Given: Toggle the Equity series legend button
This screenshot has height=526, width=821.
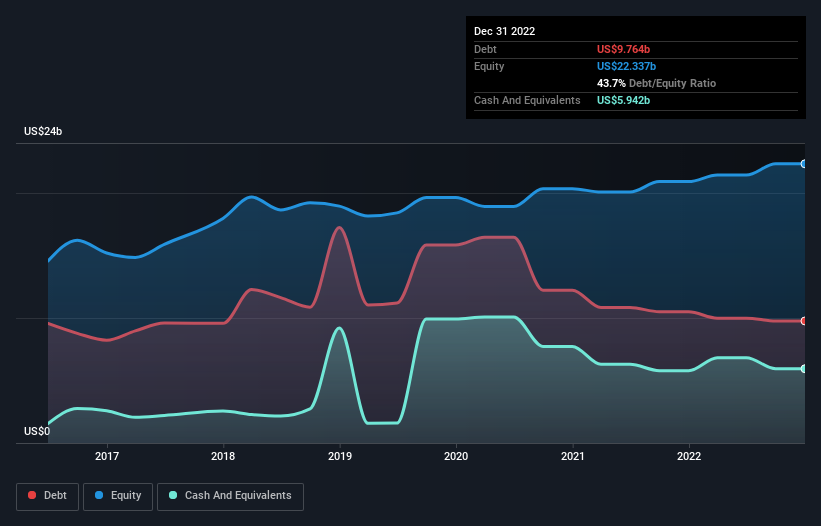Looking at the screenshot, I should [118, 496].
